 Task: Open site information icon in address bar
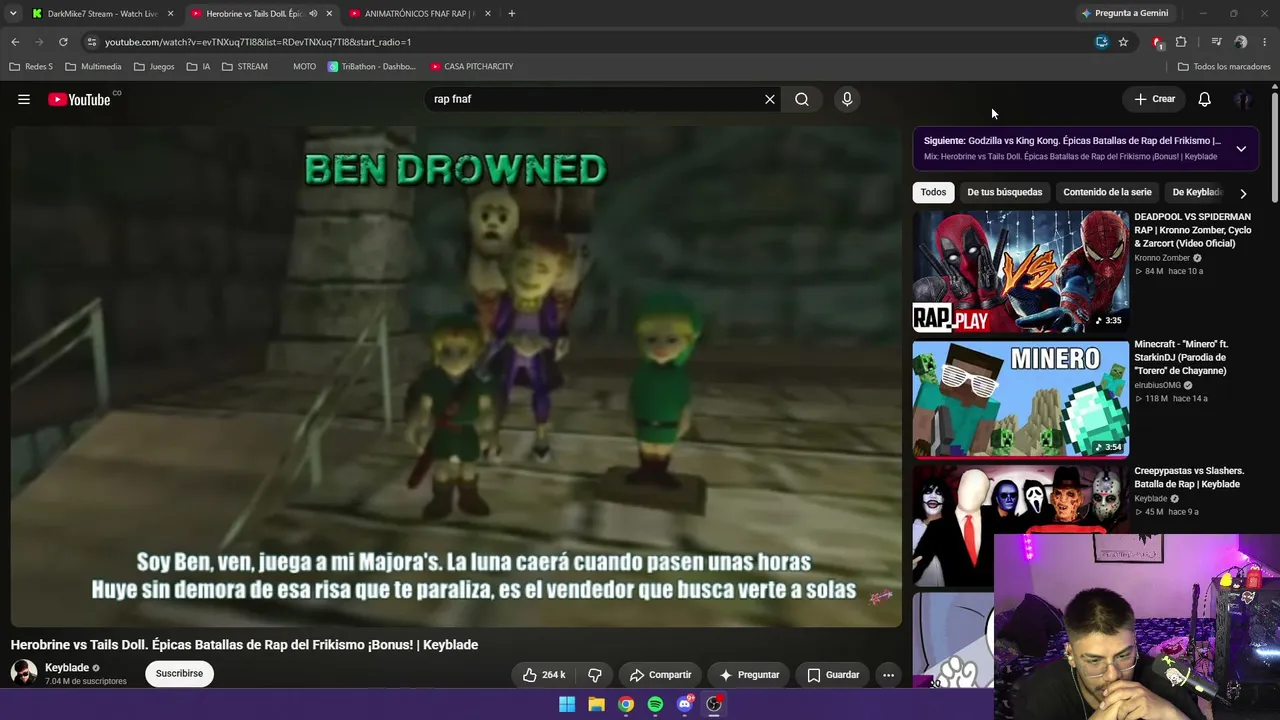click(x=92, y=42)
